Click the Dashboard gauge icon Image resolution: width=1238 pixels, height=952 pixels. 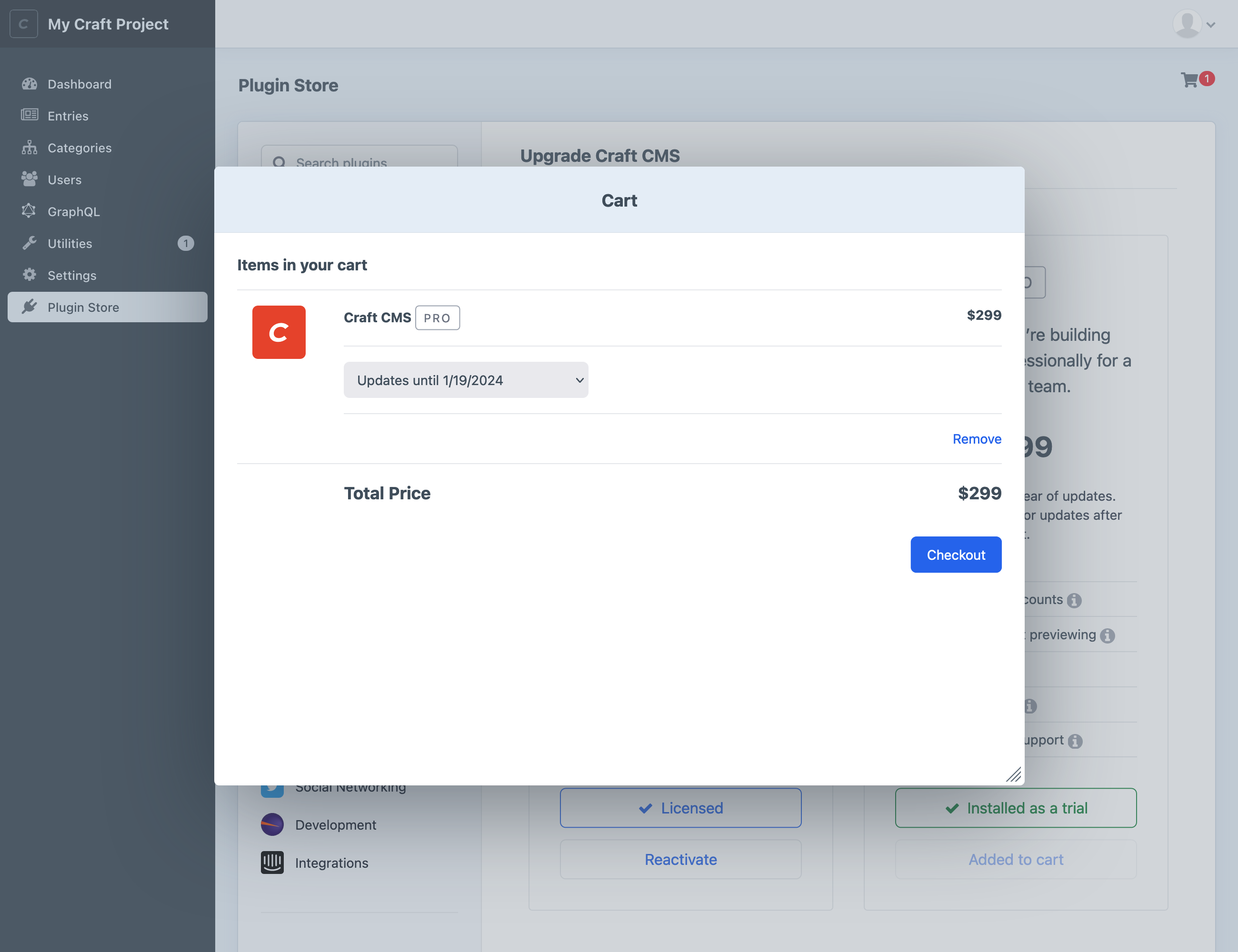(x=30, y=84)
